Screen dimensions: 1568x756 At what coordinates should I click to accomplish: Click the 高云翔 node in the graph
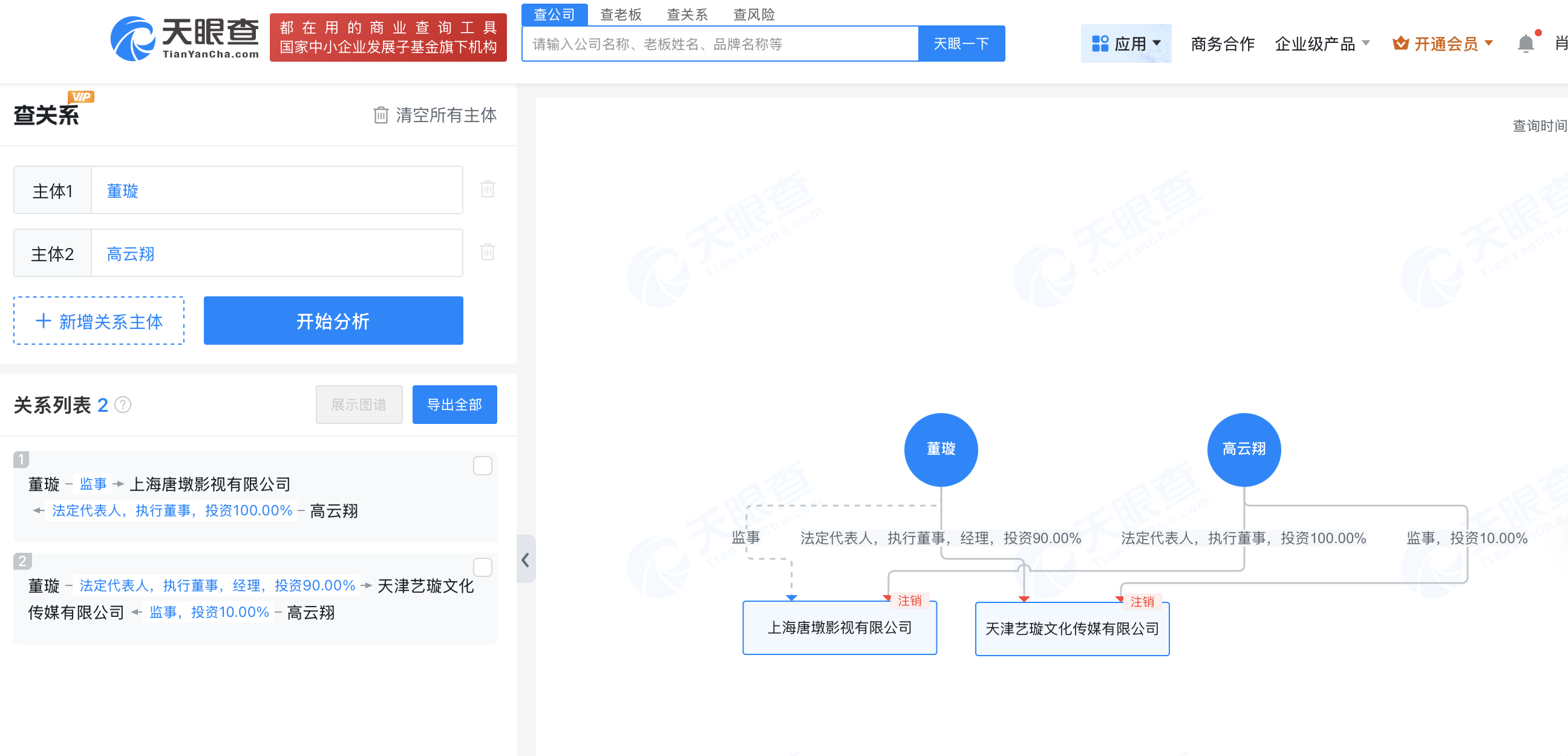(1243, 449)
